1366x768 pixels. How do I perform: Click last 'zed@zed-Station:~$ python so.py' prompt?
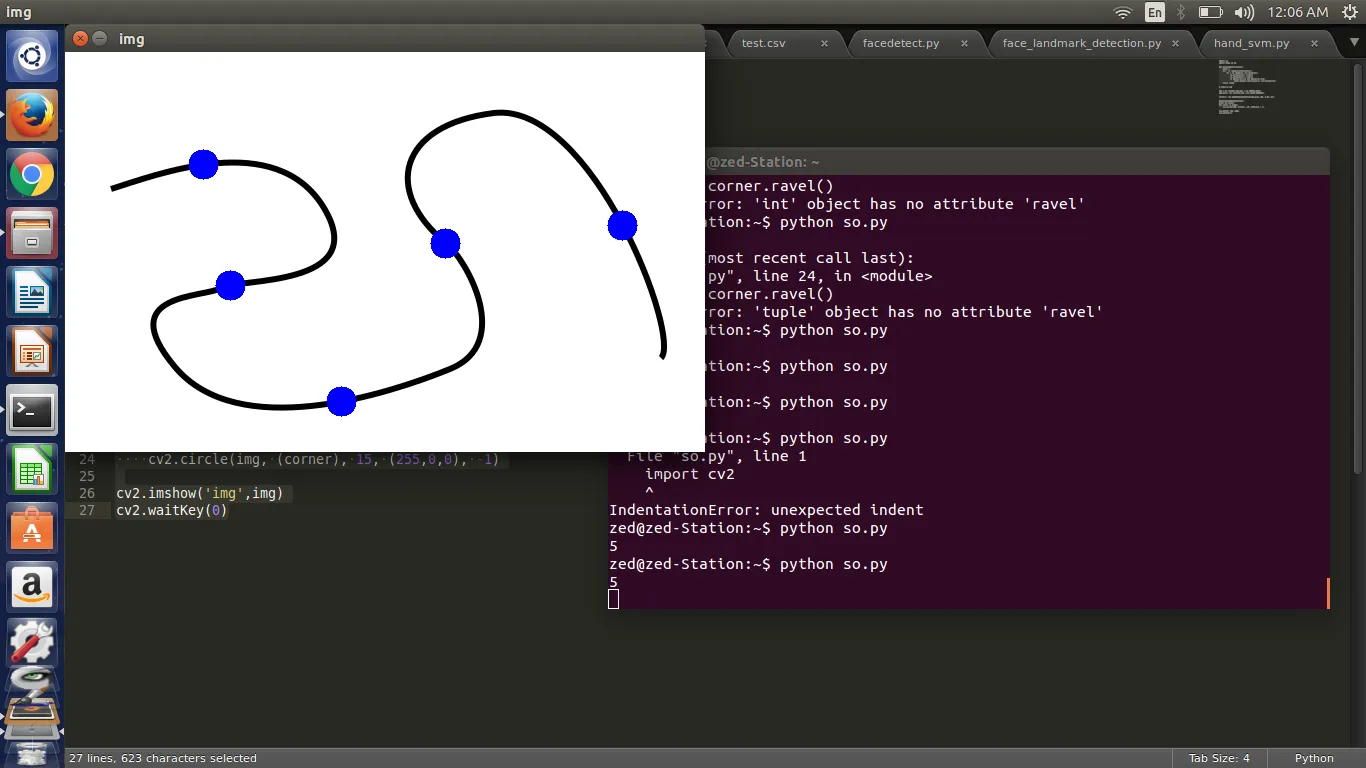[x=748, y=564]
